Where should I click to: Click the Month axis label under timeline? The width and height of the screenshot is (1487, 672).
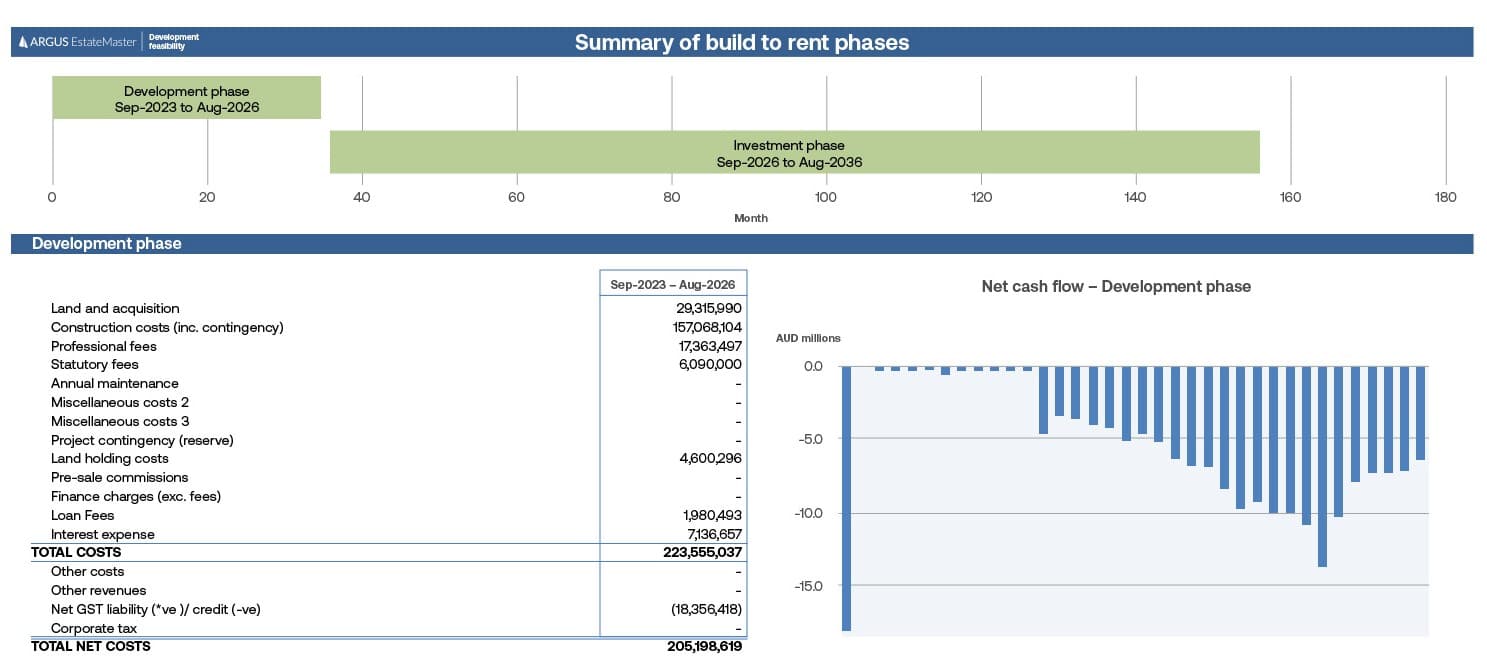[751, 218]
